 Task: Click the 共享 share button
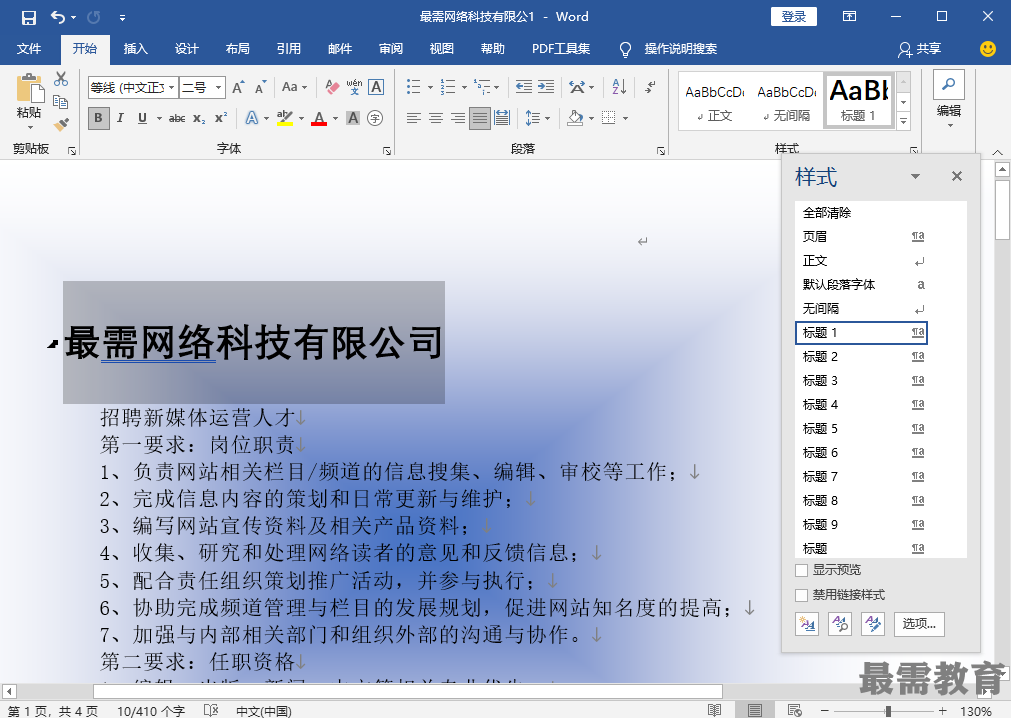[920, 49]
